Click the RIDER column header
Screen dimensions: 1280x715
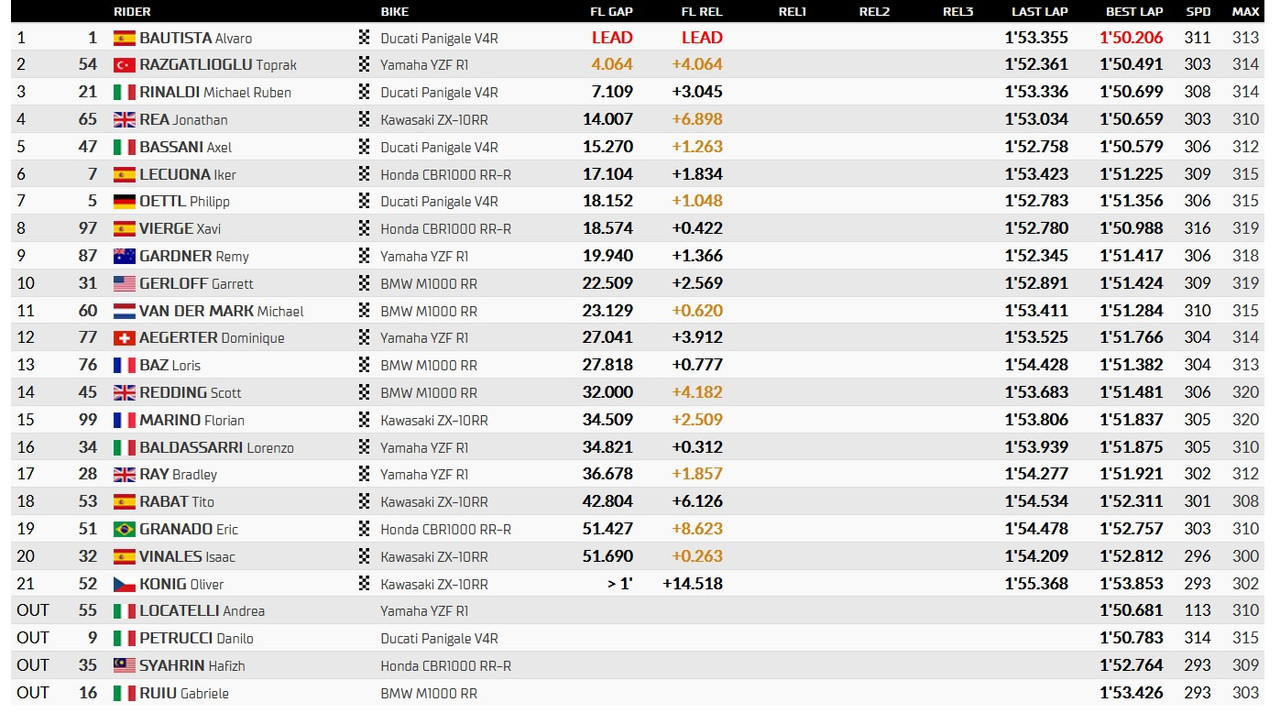click(x=133, y=12)
